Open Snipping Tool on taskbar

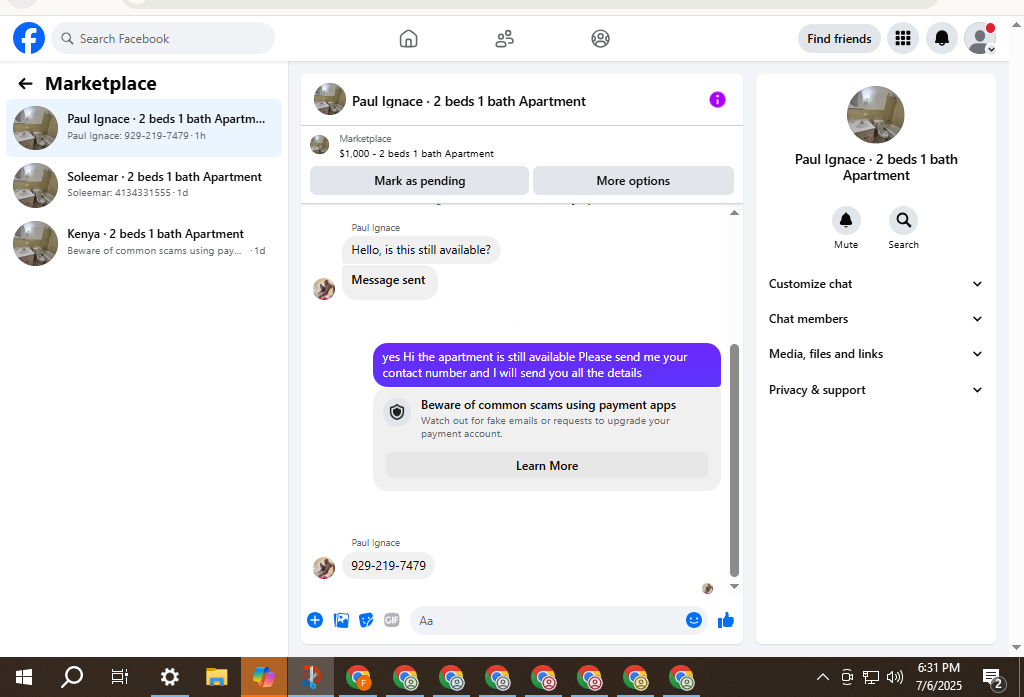coord(311,677)
